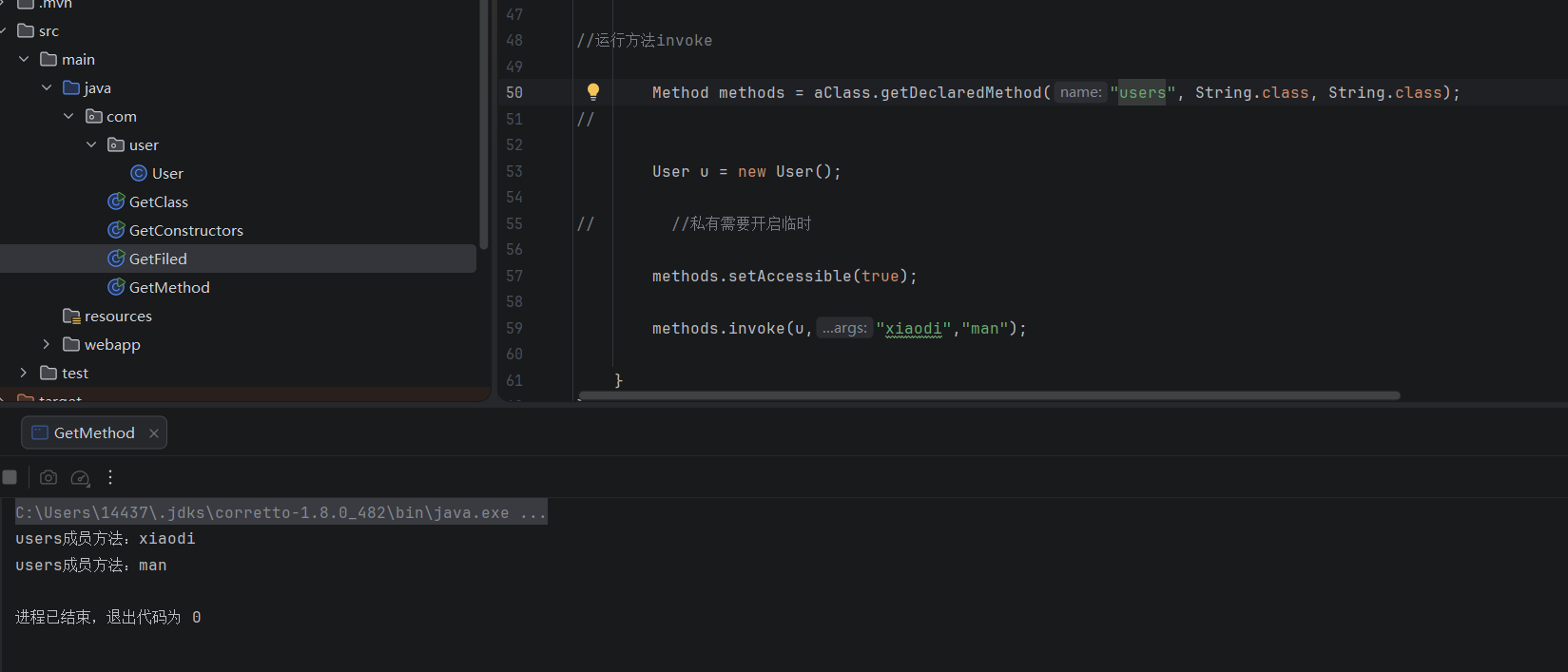Click the test folder icon

tap(49, 373)
